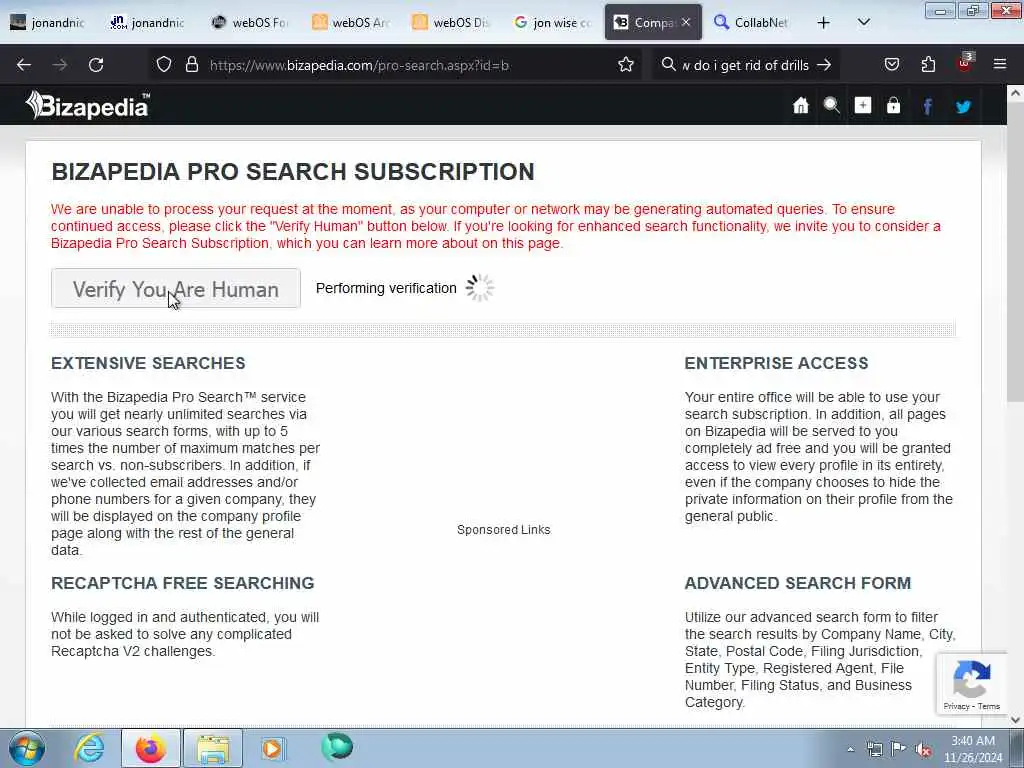Switch to the webOS Archive tab

click(350, 23)
